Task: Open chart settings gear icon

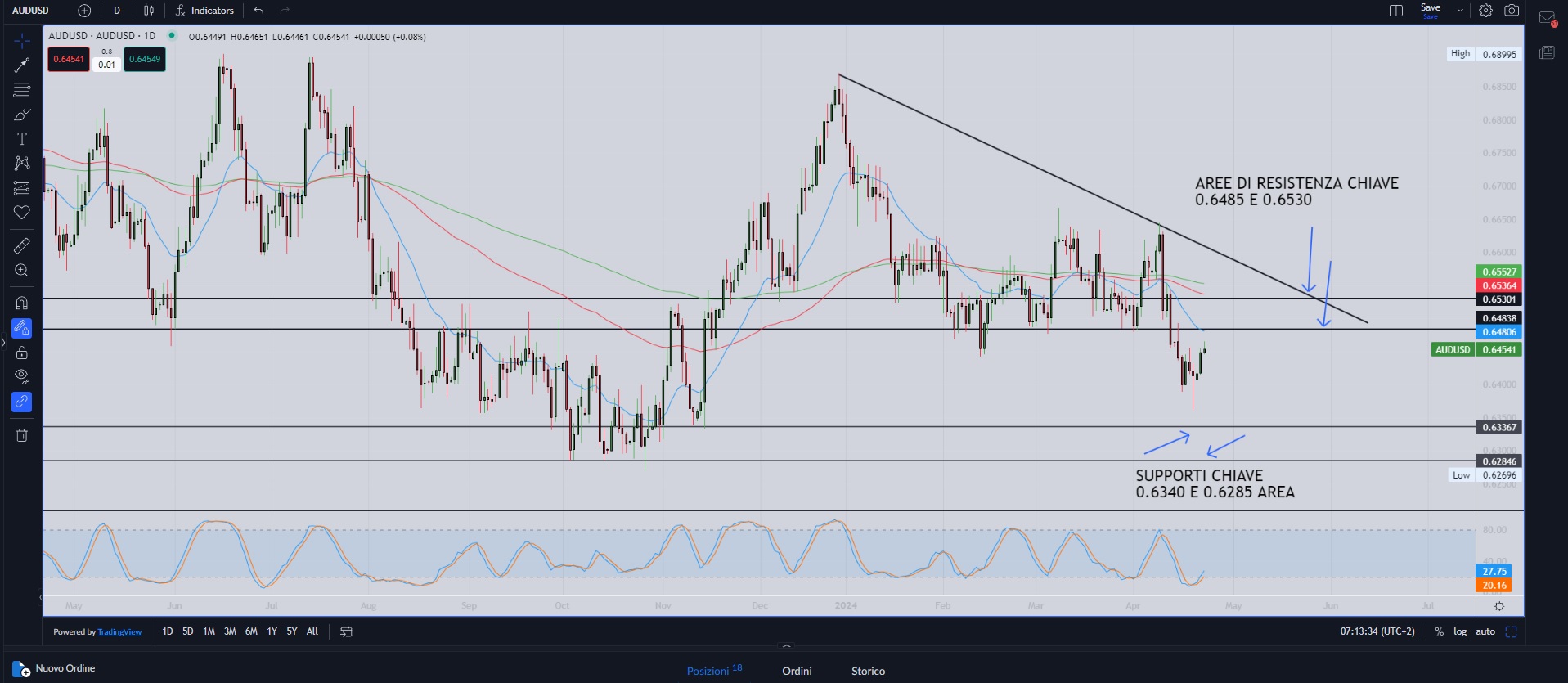Action: click(1485, 11)
